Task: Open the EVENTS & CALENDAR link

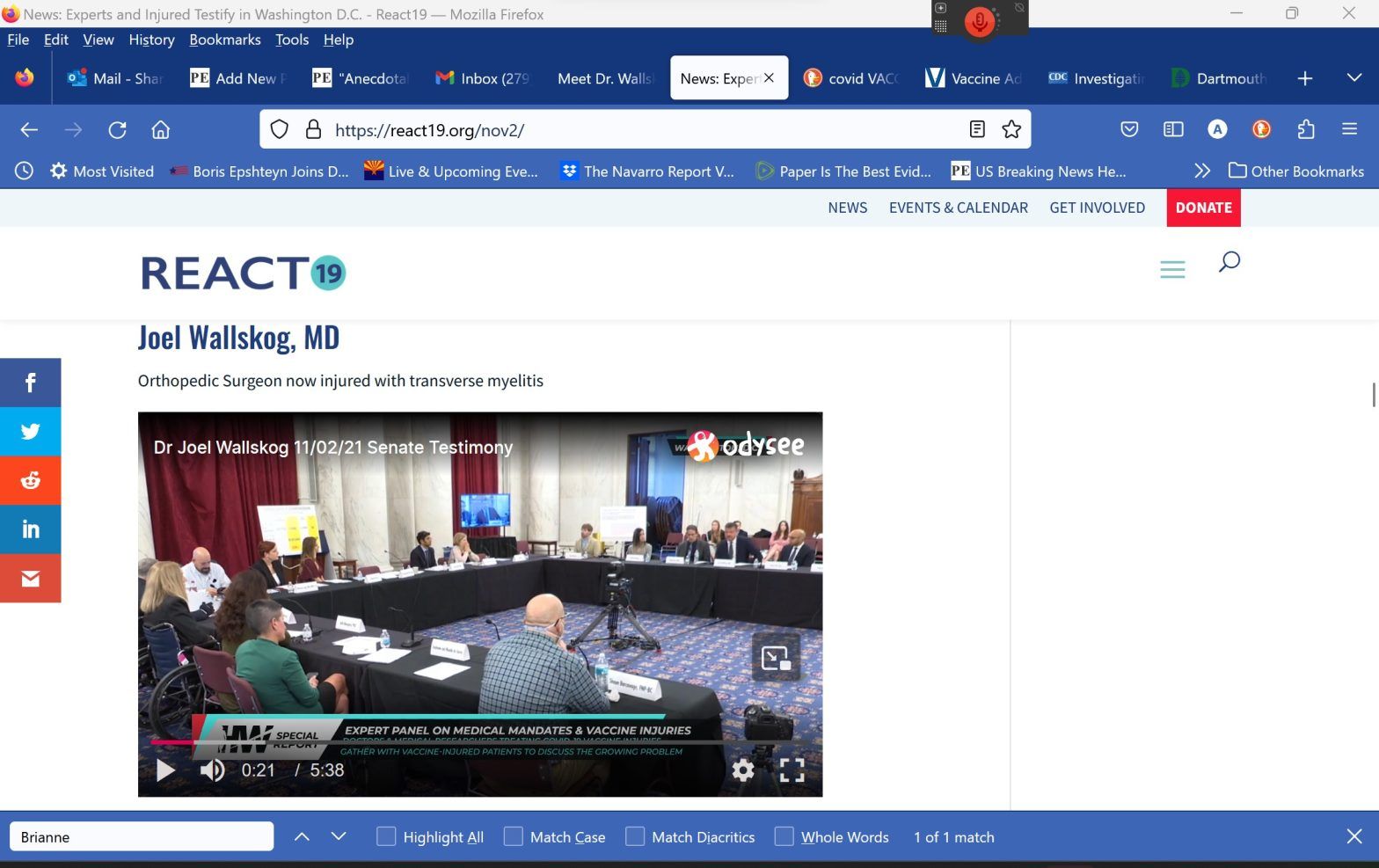Action: tap(958, 208)
